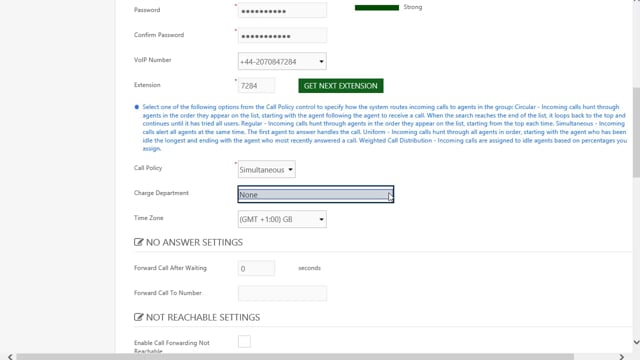
Task: Click the 'seconds' text after waiting field
Action: 309,268
